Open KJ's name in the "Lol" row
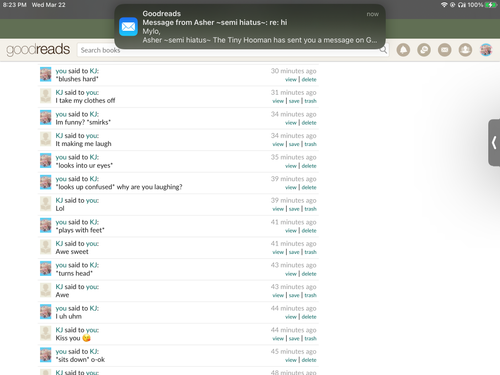This screenshot has width=500, height=375. click(x=59, y=200)
